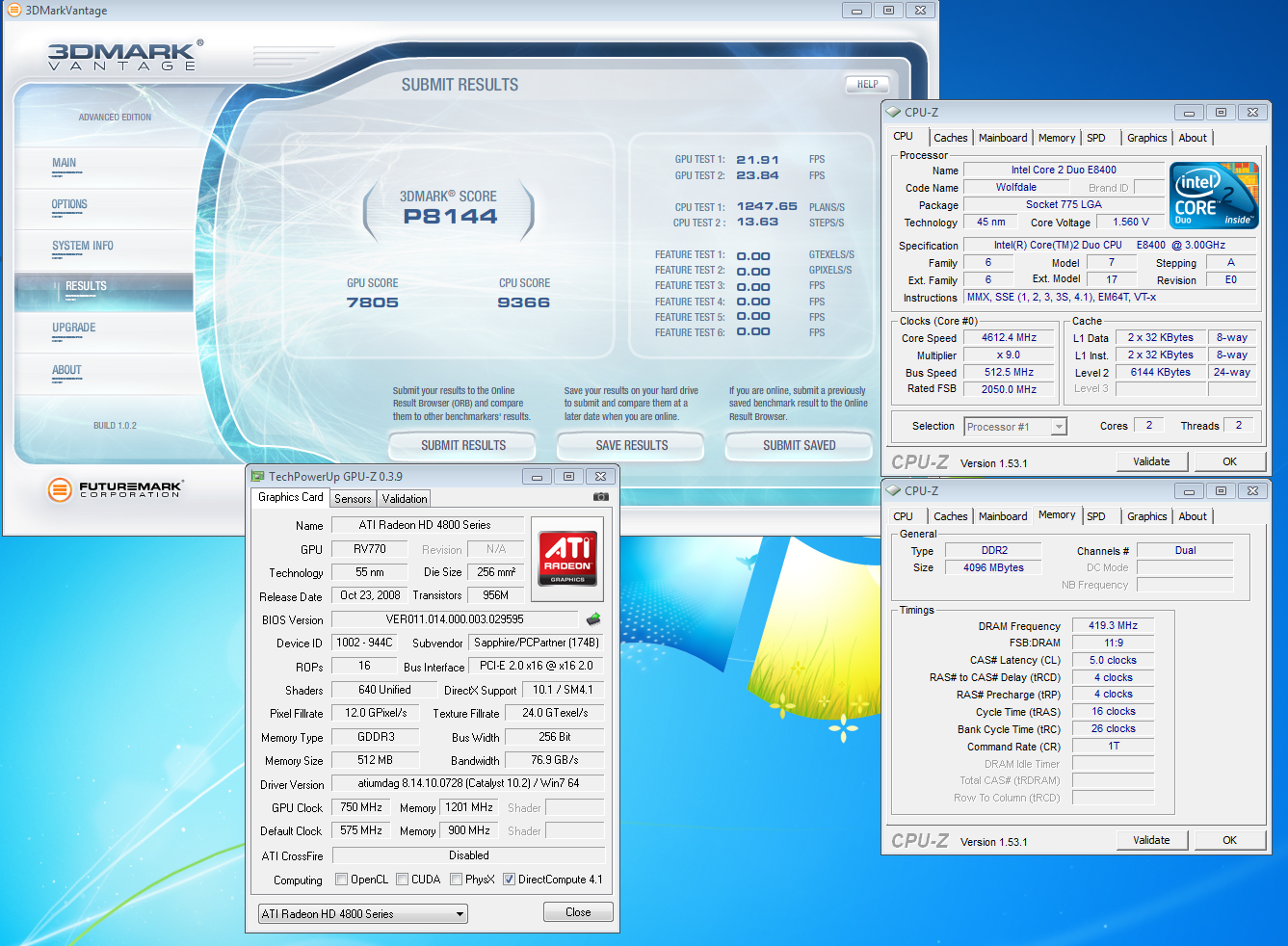
Task: Open the Graphics tab in lower CPU-Z window
Action: click(x=1147, y=516)
